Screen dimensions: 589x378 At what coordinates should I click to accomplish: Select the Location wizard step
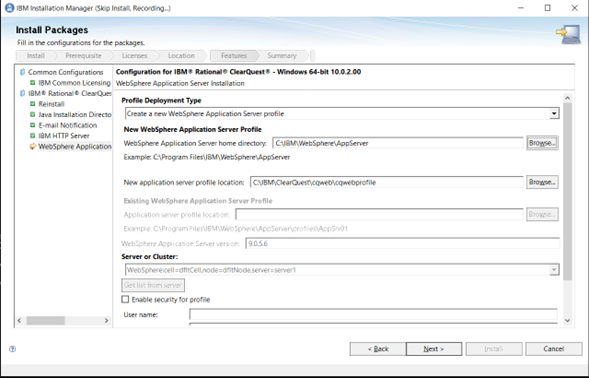pos(181,56)
